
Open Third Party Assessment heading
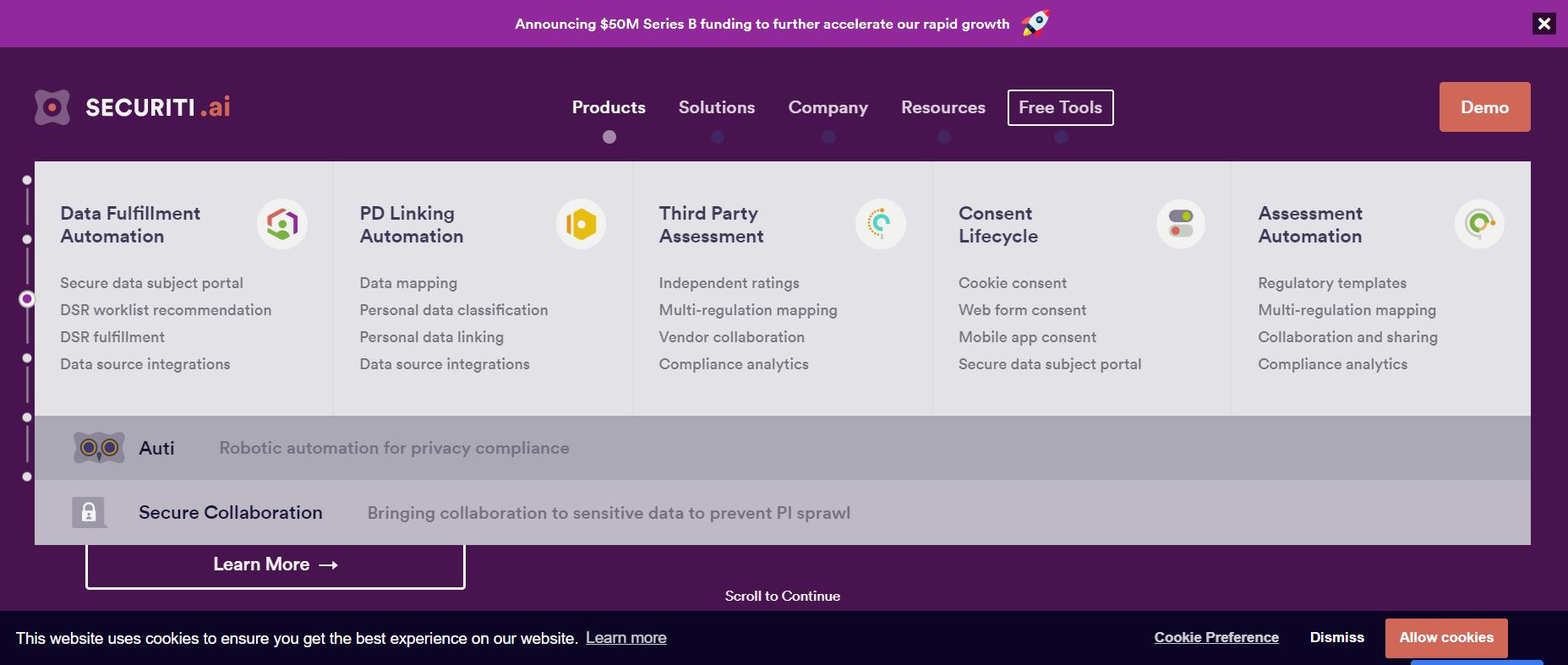[712, 225]
